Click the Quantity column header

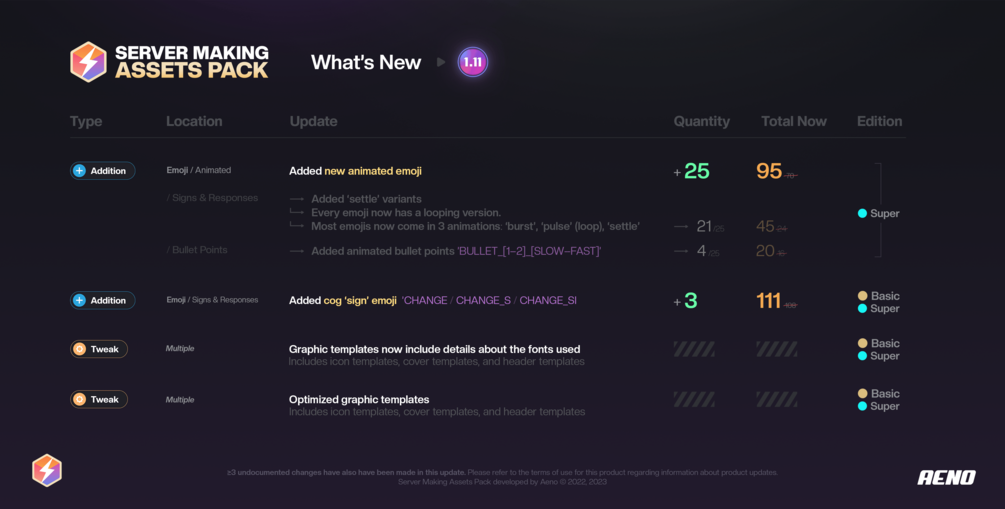(x=701, y=121)
